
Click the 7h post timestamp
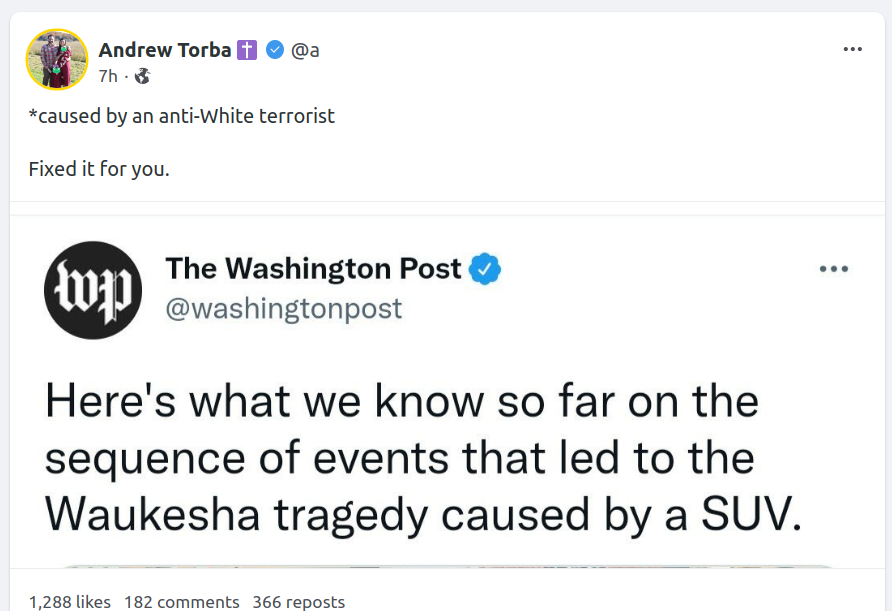click(108, 75)
